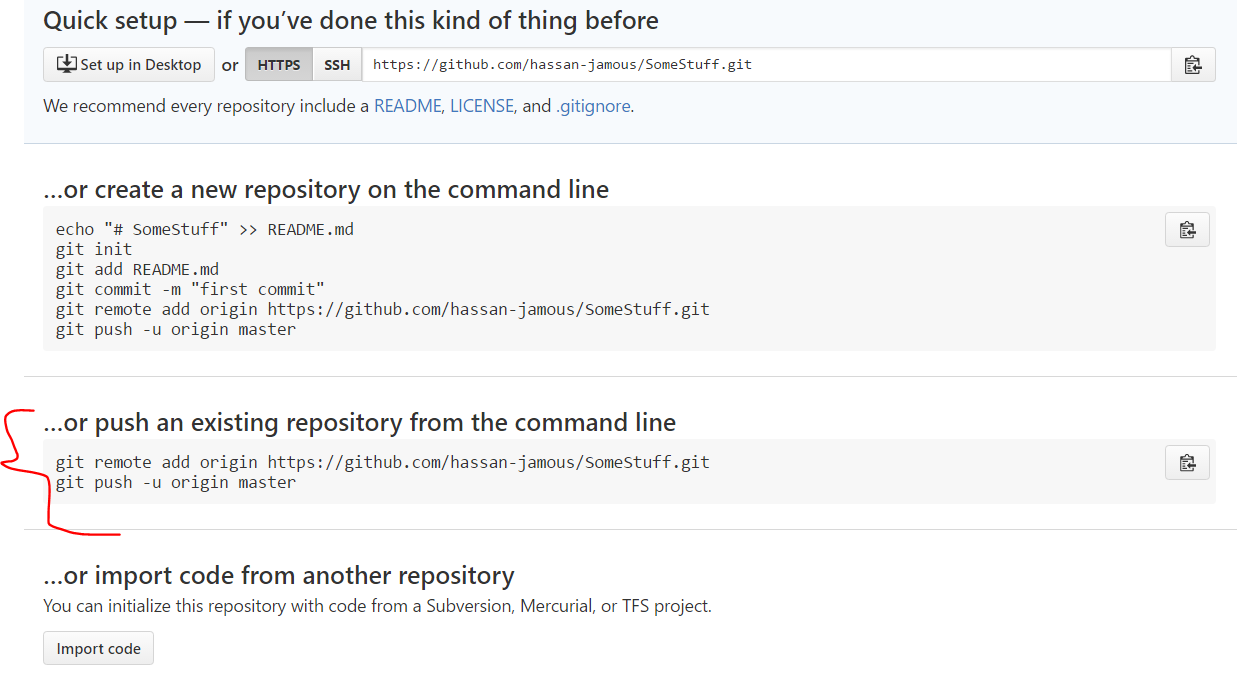Select the HTTPS protocol option
Image resolution: width=1237 pixels, height=691 pixels.
click(278, 63)
